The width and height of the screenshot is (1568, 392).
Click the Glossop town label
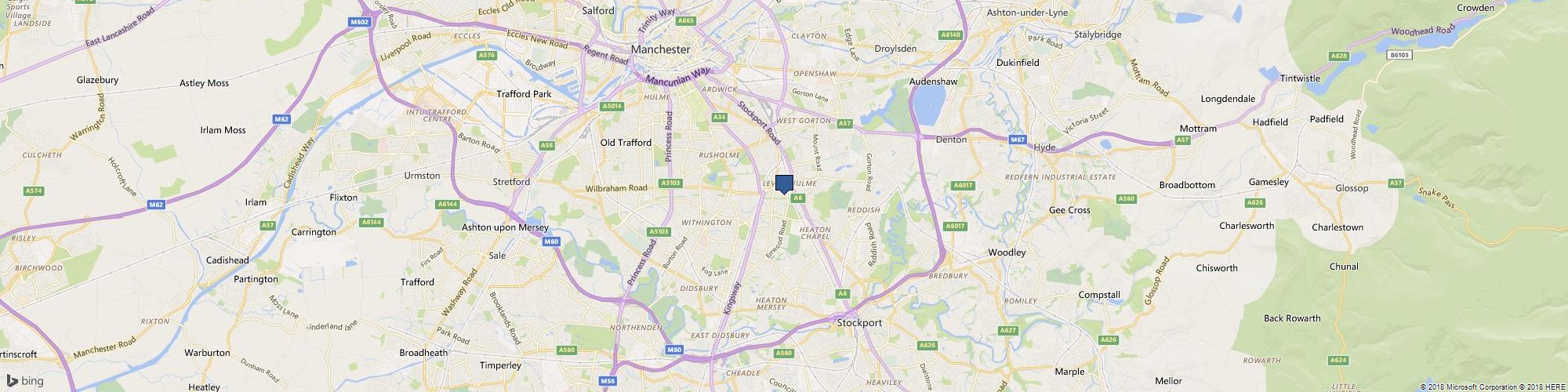click(x=1351, y=188)
